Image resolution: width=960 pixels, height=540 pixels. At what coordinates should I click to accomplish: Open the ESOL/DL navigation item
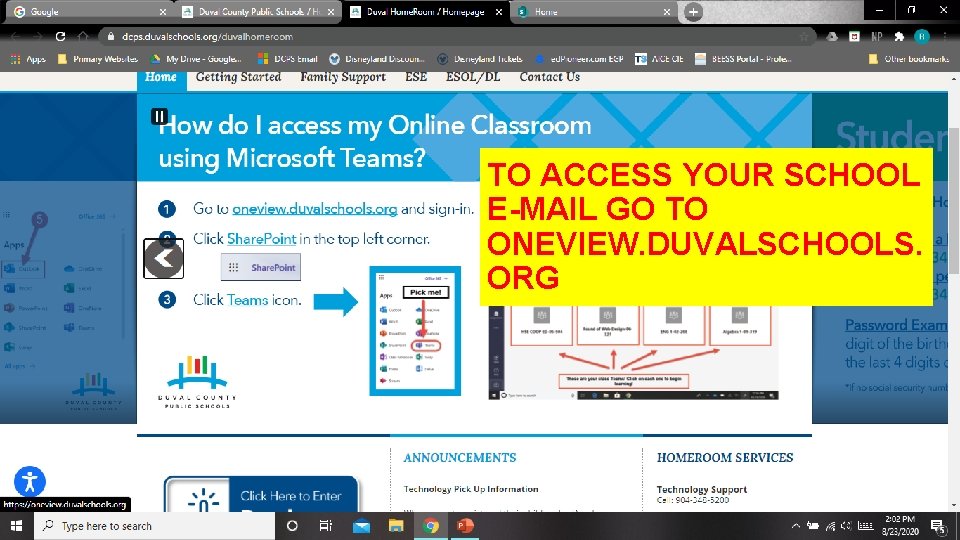(x=473, y=77)
